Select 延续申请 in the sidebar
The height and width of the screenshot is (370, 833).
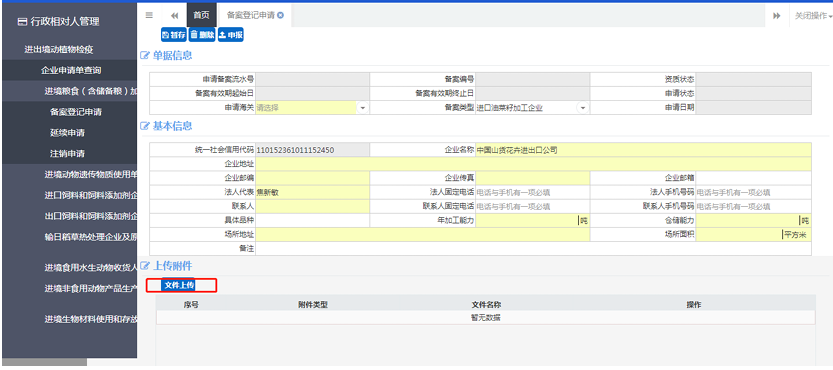(x=67, y=132)
